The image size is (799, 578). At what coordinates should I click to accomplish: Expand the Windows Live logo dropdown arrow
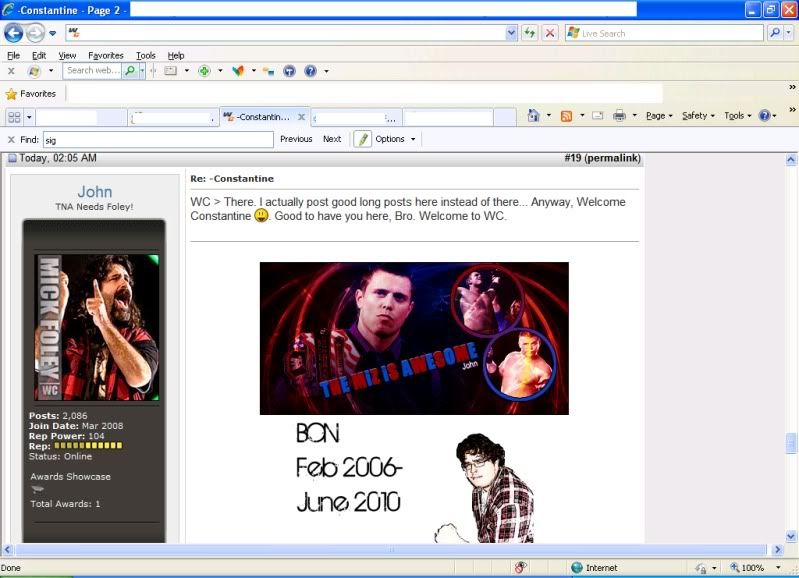pos(50,71)
